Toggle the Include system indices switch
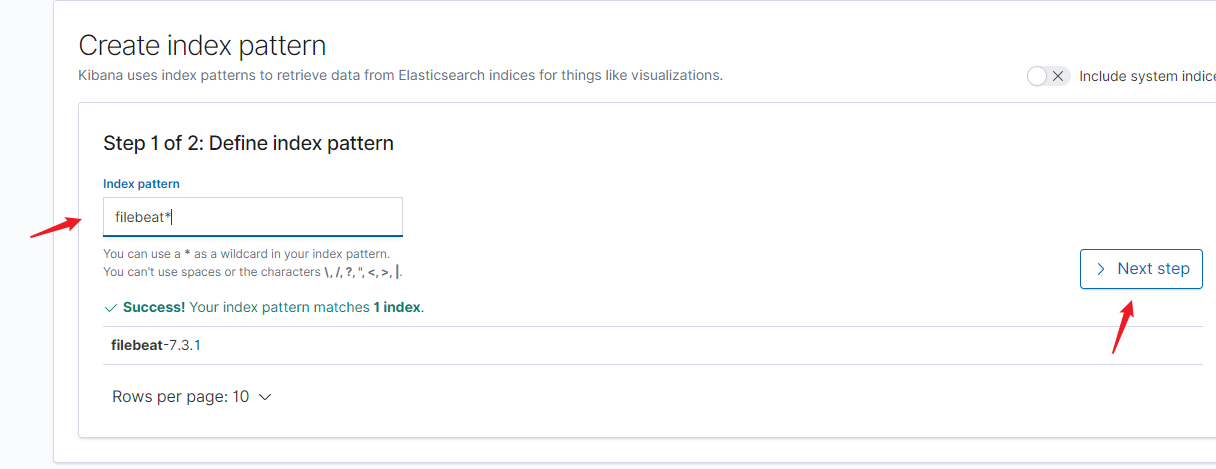Viewport: 1216px width, 469px height. point(1049,76)
